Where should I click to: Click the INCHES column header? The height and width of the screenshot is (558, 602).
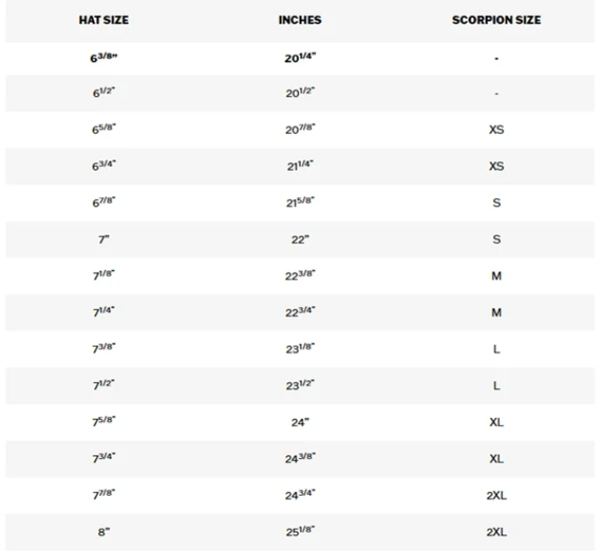coord(300,20)
